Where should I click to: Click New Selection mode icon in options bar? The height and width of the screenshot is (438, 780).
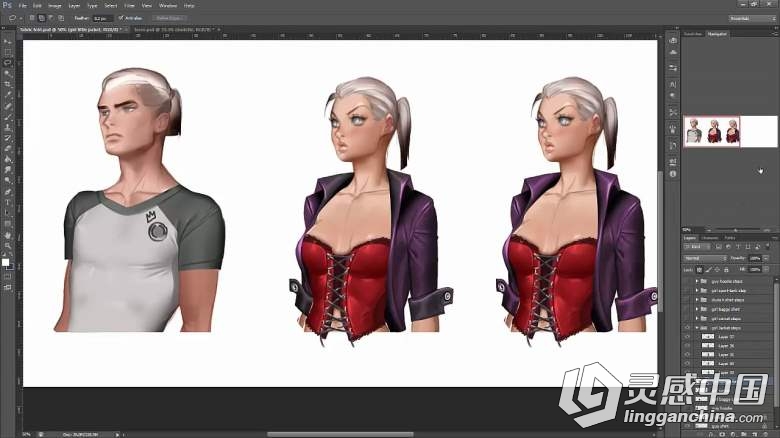(x=32, y=18)
